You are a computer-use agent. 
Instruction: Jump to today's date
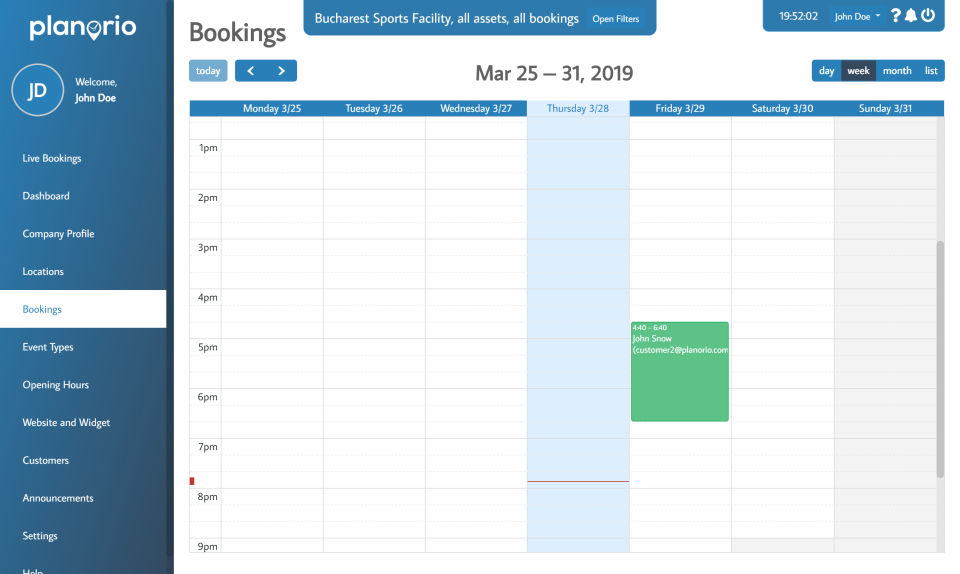point(208,71)
